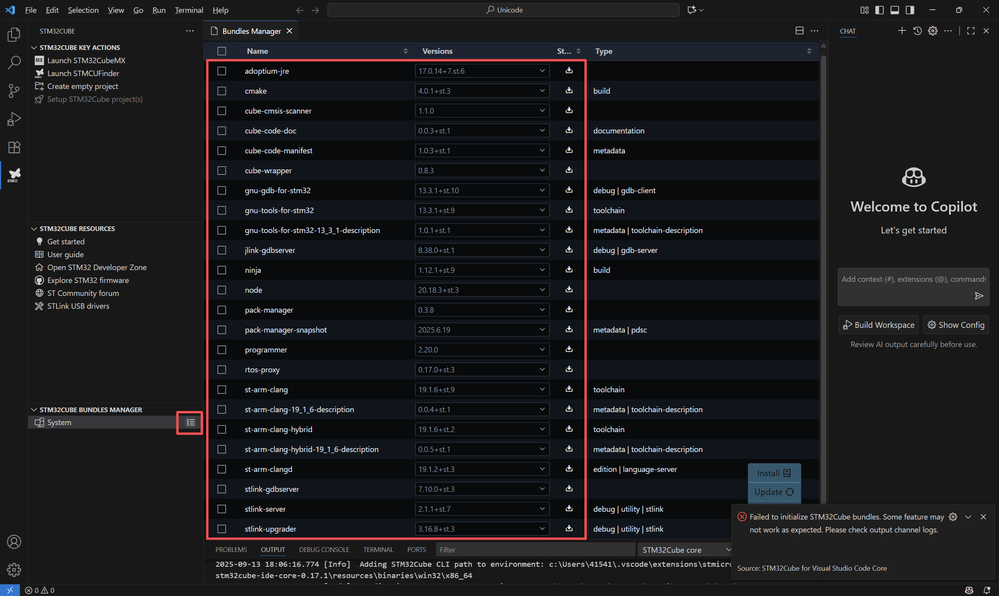Check the st-arm-clangd checkbox
The image size is (999, 596).
point(222,469)
